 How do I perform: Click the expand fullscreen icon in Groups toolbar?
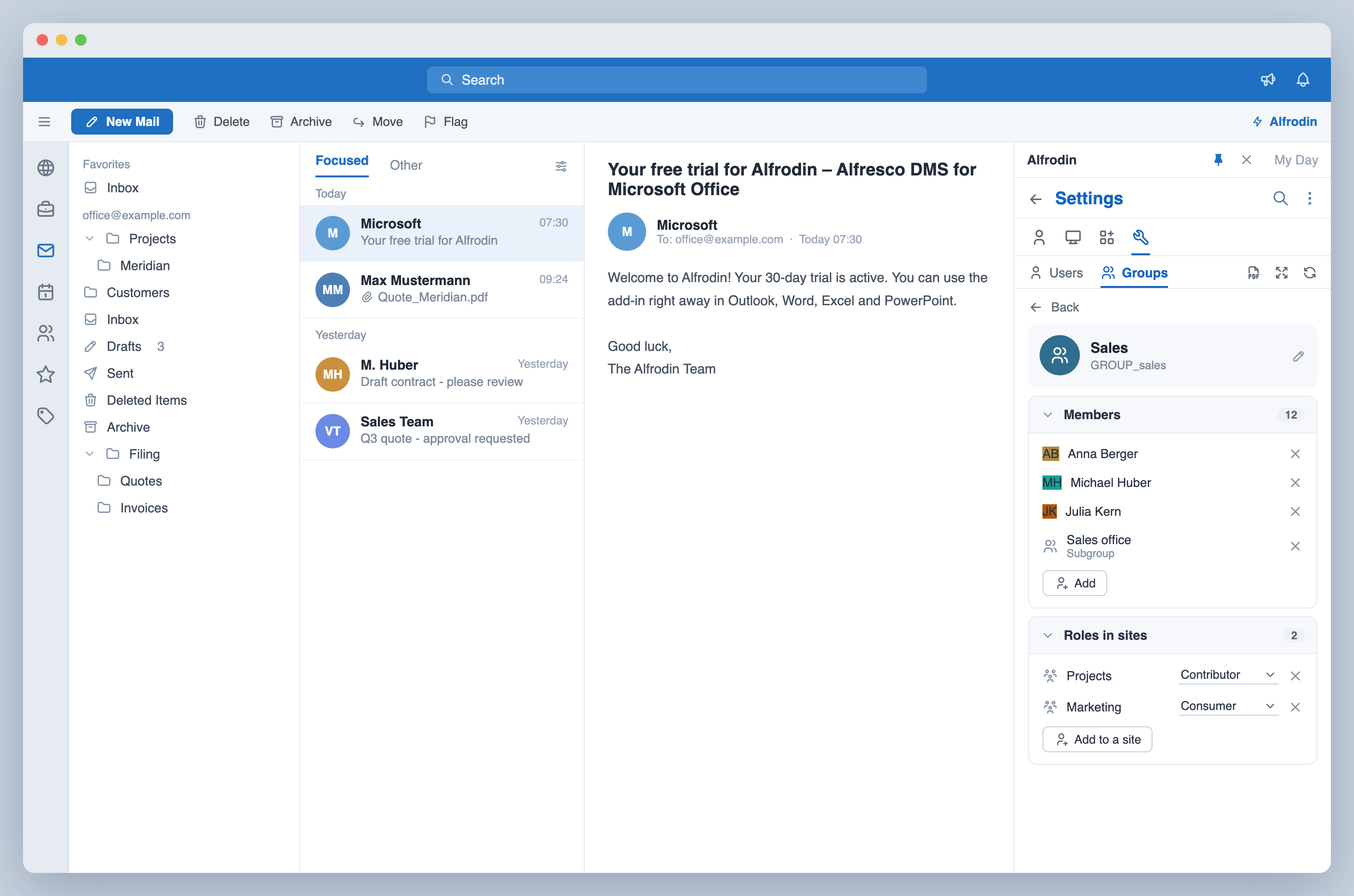pos(1281,273)
